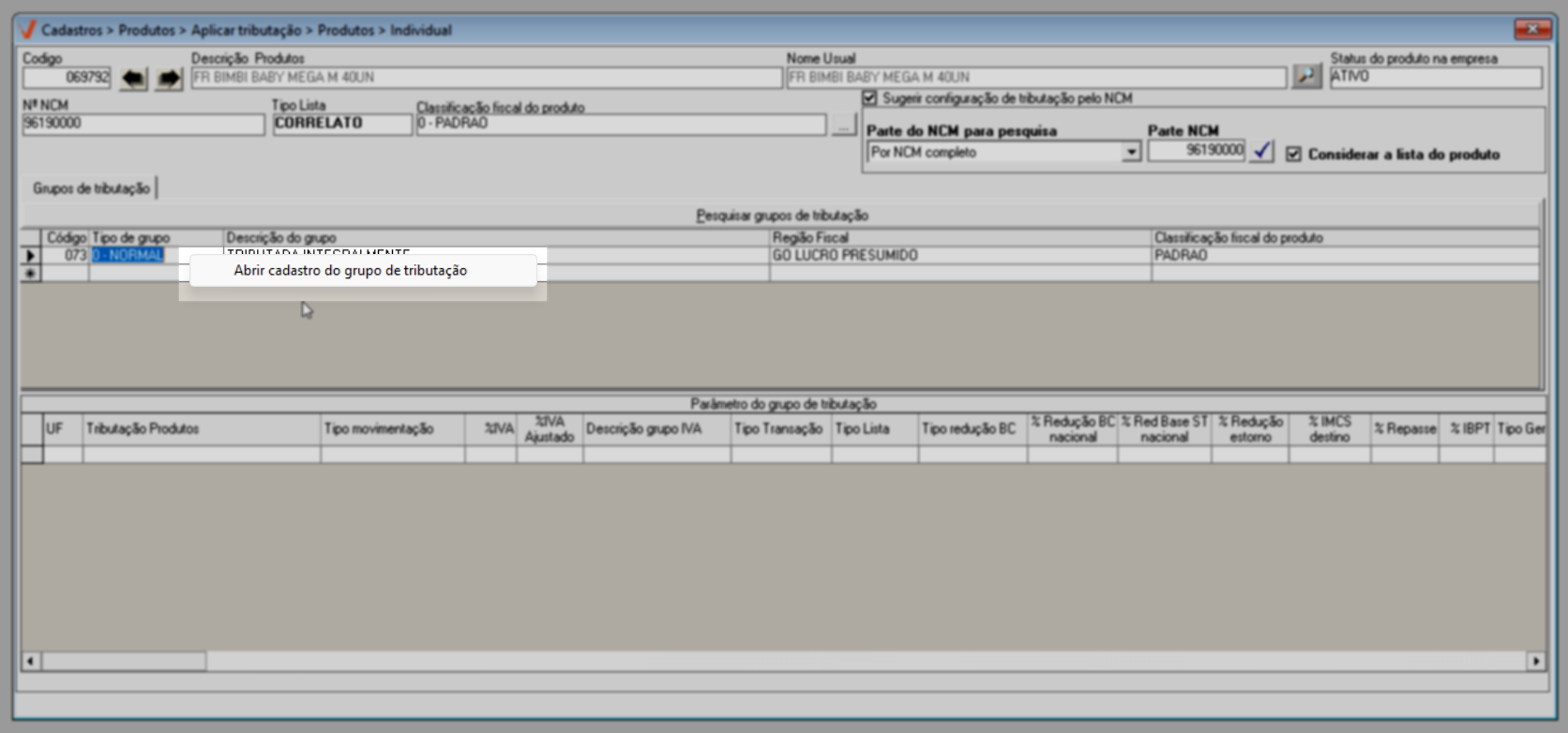1568x733 pixels.
Task: Click the PADRAO cell in the groups grid
Action: [1345, 256]
